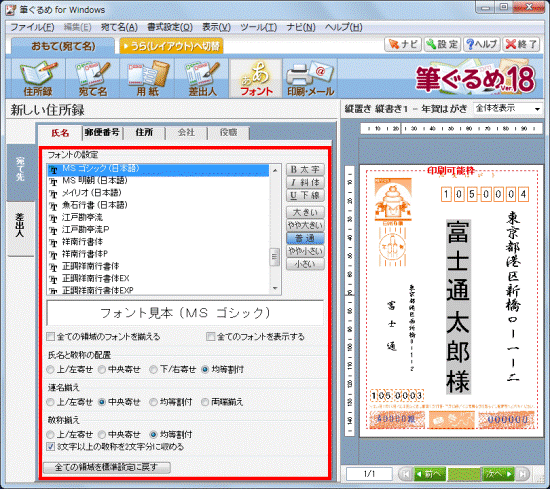Click the font list scrollbar thumb
The image size is (550, 489).
275,257
